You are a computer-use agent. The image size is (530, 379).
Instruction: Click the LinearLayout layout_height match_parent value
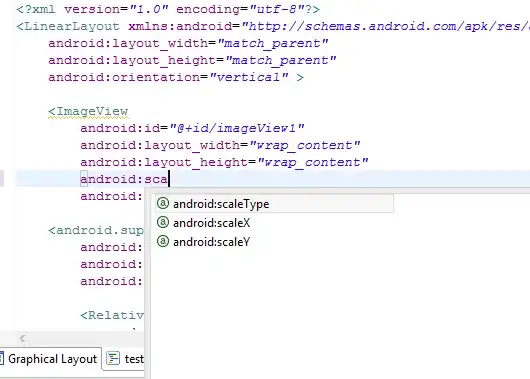(x=281, y=60)
